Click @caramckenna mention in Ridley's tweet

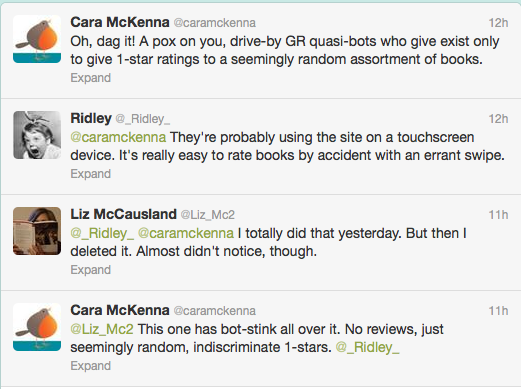118,137
